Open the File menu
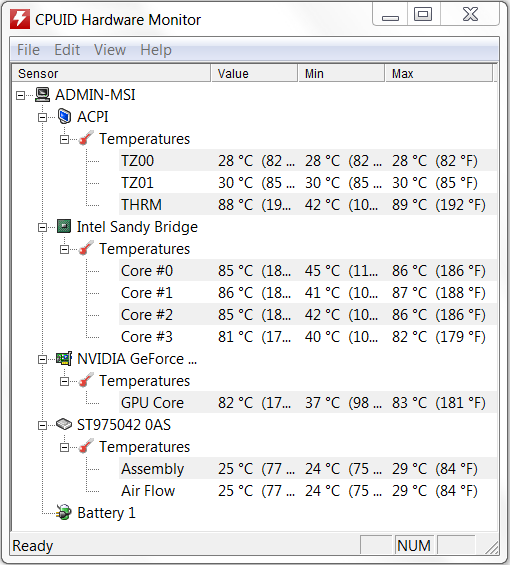Viewport: 510px width, 565px height. click(28, 50)
